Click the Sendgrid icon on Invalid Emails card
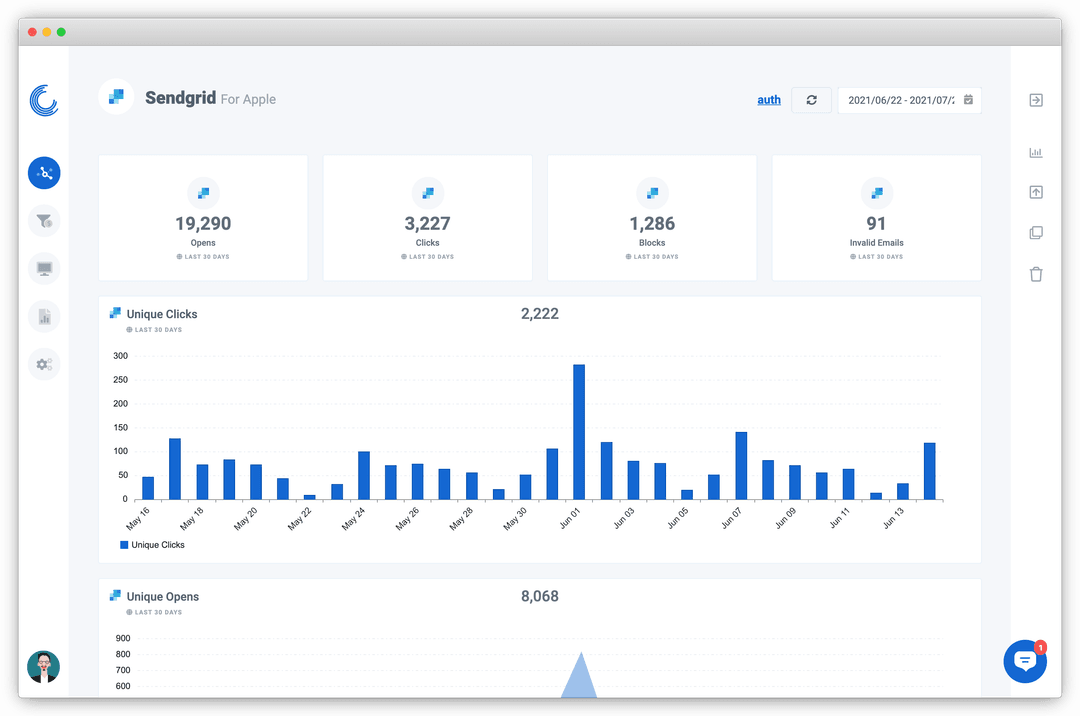1080x716 pixels. click(877, 193)
